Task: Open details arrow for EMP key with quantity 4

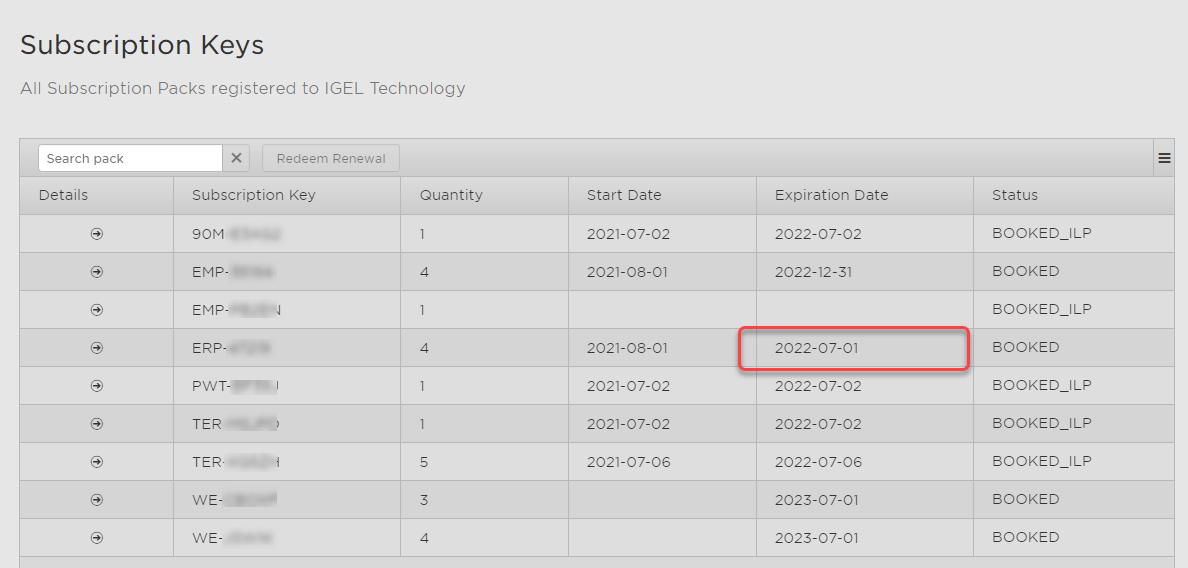Action: click(97, 272)
